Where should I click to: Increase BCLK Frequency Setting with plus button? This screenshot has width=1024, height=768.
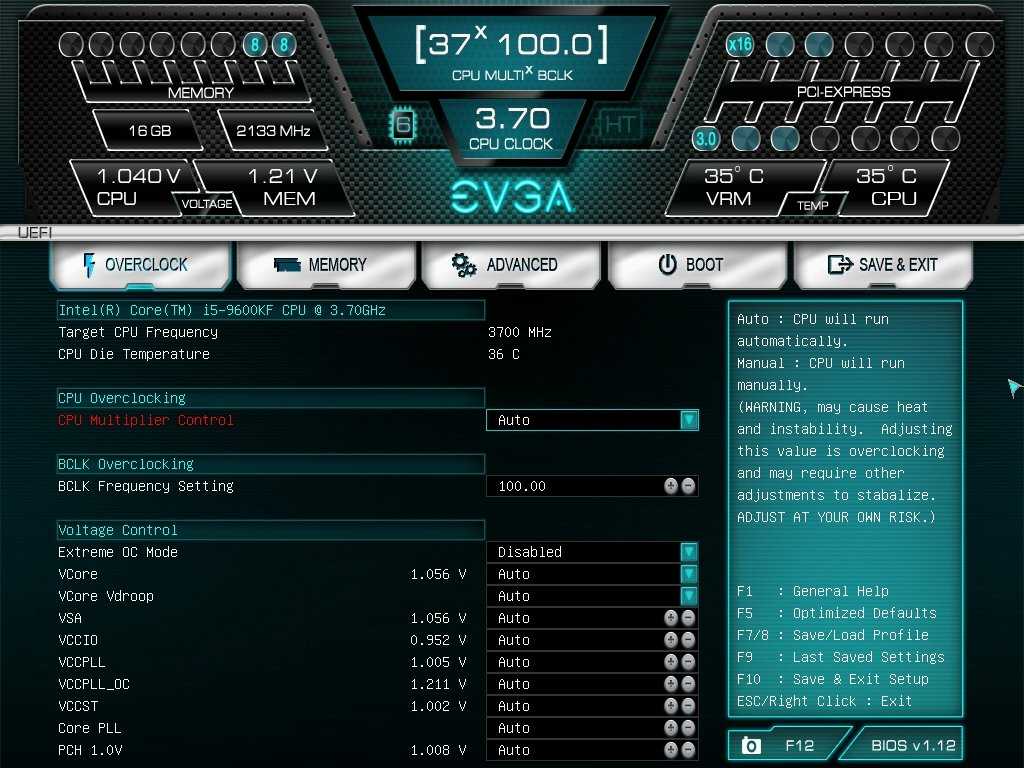coord(671,486)
